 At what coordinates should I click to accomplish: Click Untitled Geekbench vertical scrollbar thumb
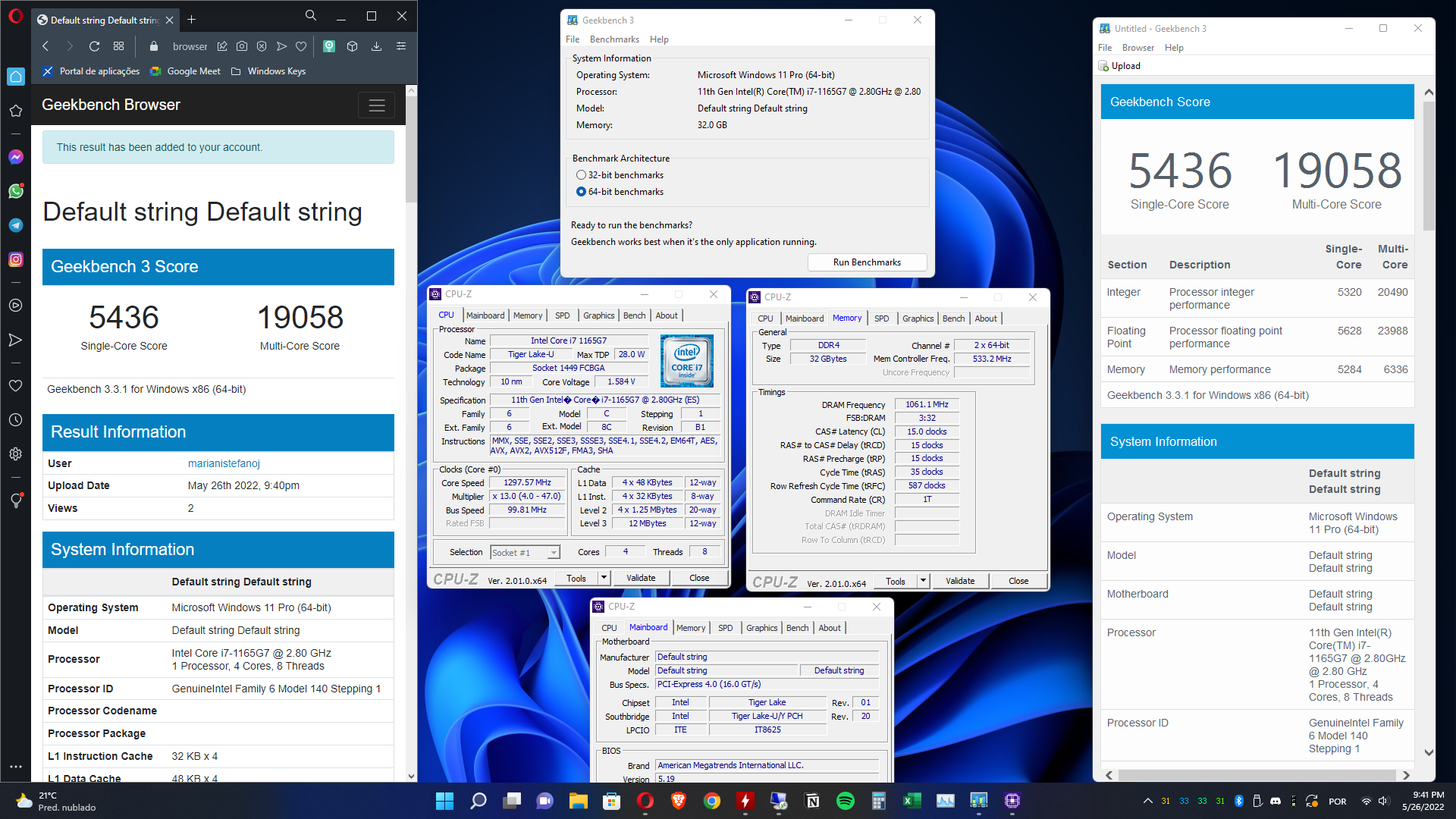(1429, 166)
